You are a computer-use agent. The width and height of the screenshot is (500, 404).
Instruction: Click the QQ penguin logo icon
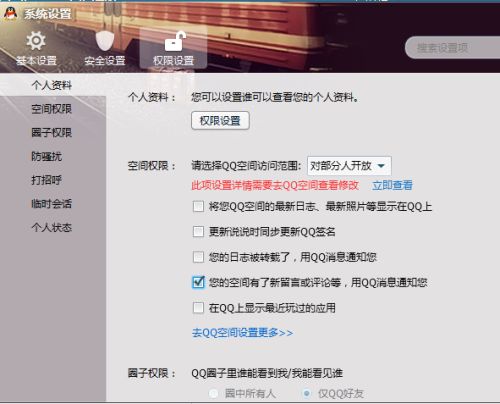(x=11, y=14)
